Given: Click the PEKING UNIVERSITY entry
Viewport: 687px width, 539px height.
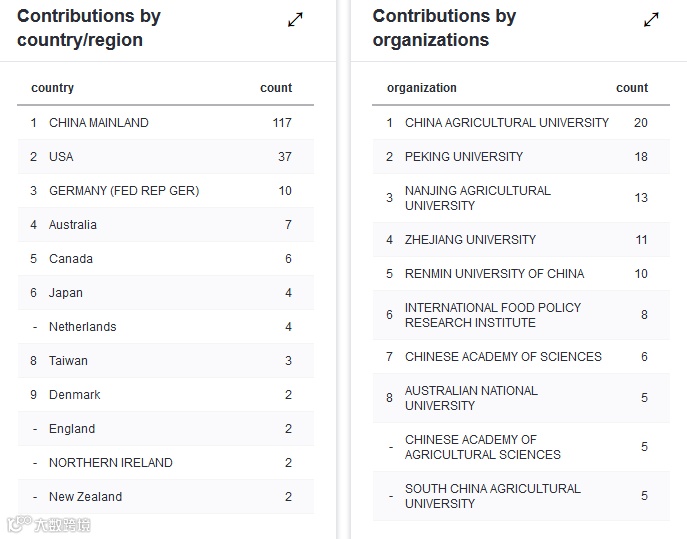Looking at the screenshot, I should 464,157.
